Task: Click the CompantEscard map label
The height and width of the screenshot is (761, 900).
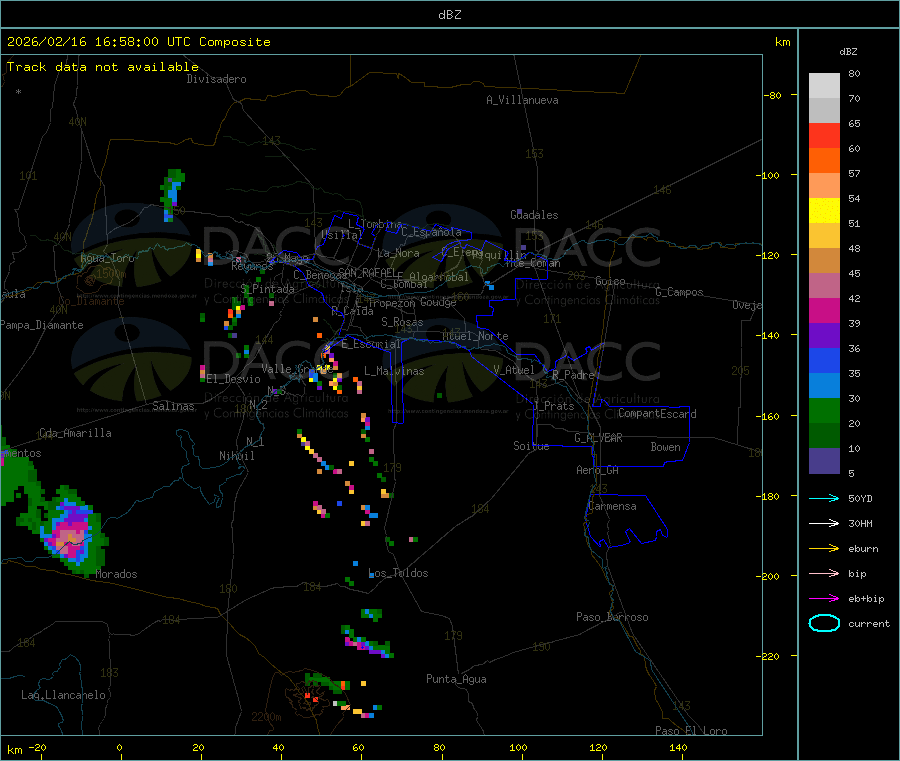Action: (658, 414)
